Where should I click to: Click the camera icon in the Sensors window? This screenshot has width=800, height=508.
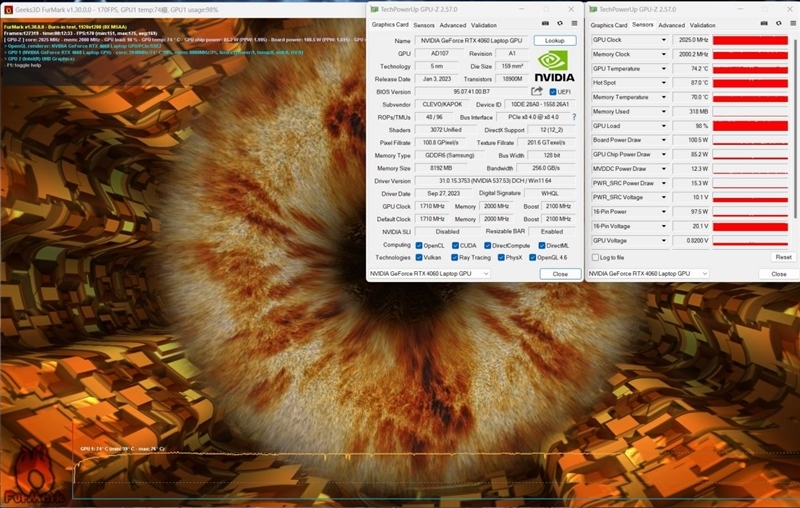[x=764, y=25]
